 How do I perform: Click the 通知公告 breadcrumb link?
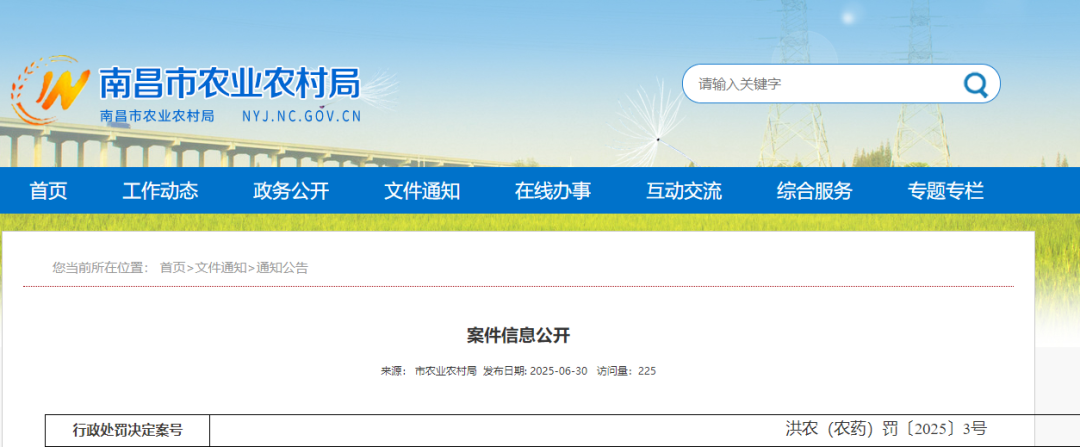(x=282, y=268)
